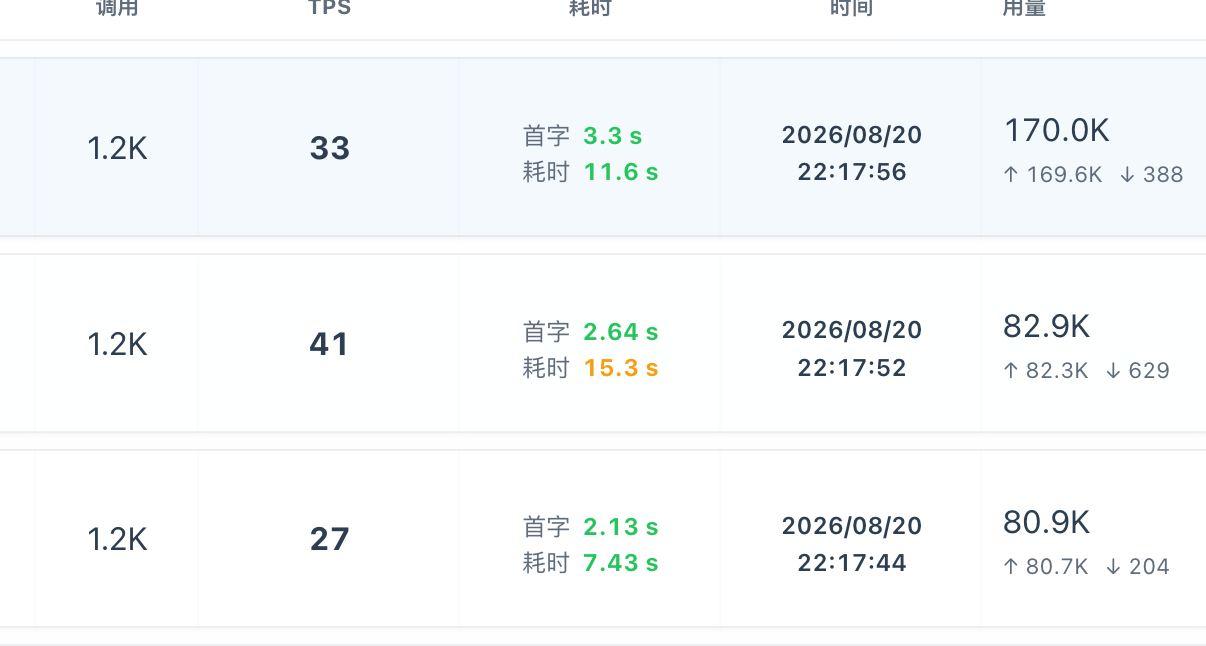Viewport: 1206px width, 646px height.
Task: Click TPS value 27
Action: tap(330, 540)
